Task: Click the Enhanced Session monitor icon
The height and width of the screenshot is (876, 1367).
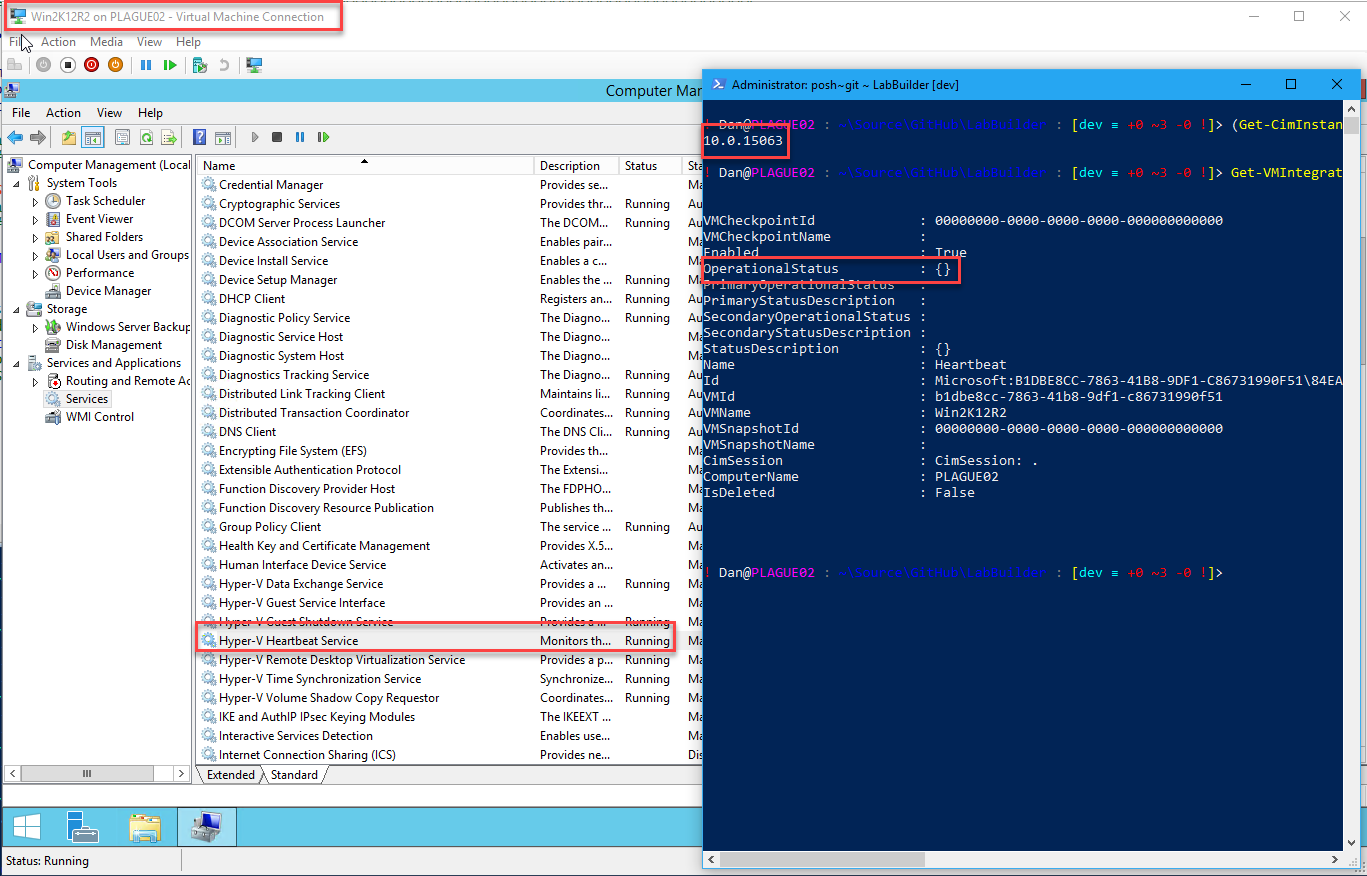Action: (x=255, y=65)
